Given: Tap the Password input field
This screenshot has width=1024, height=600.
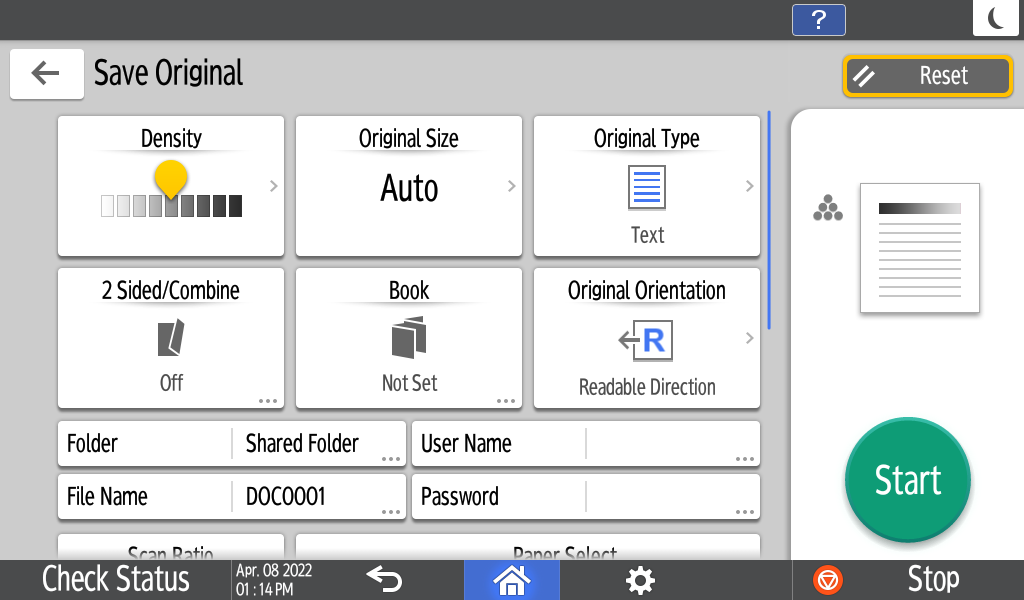Looking at the screenshot, I should (672, 497).
